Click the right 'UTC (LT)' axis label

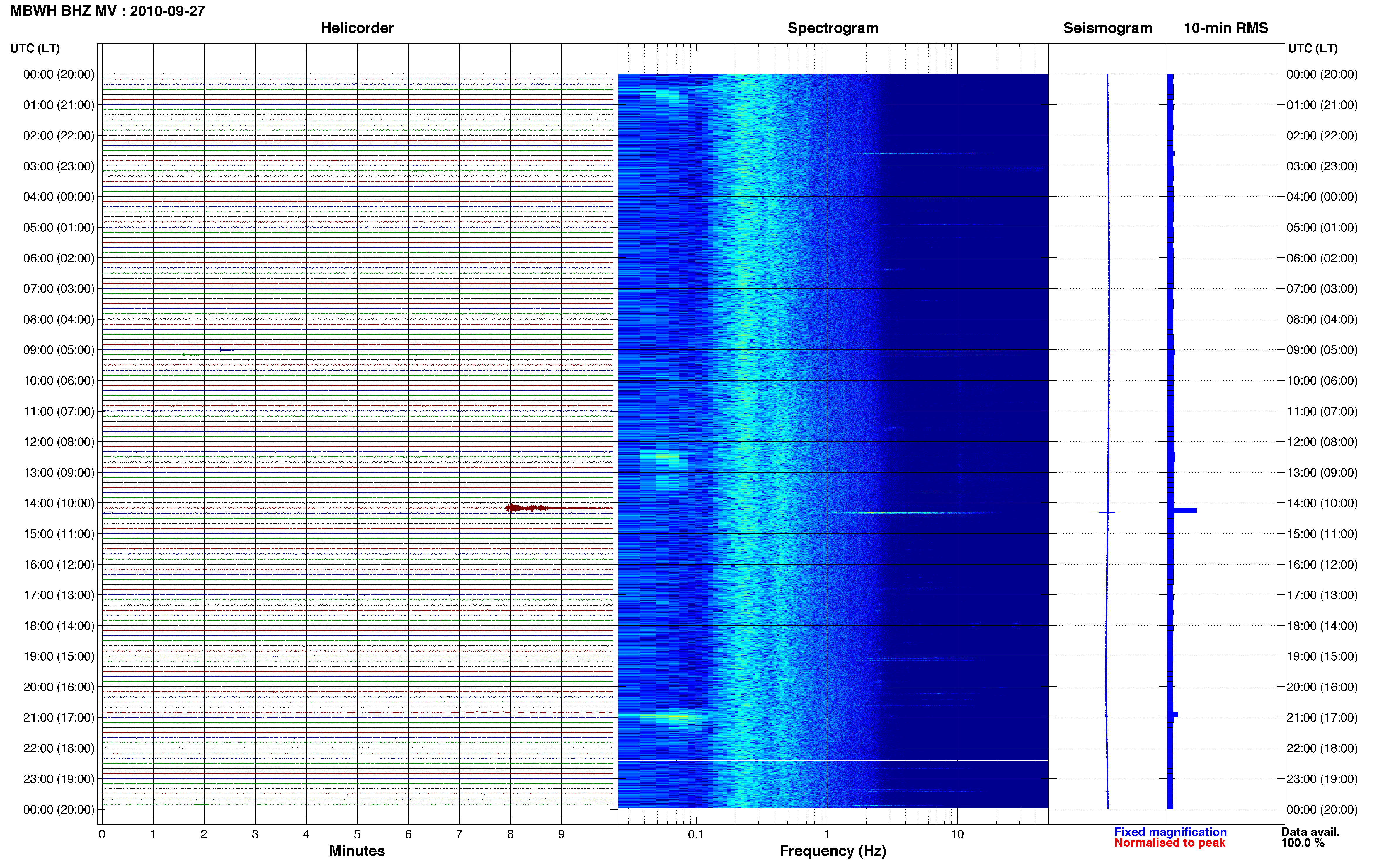[1312, 48]
